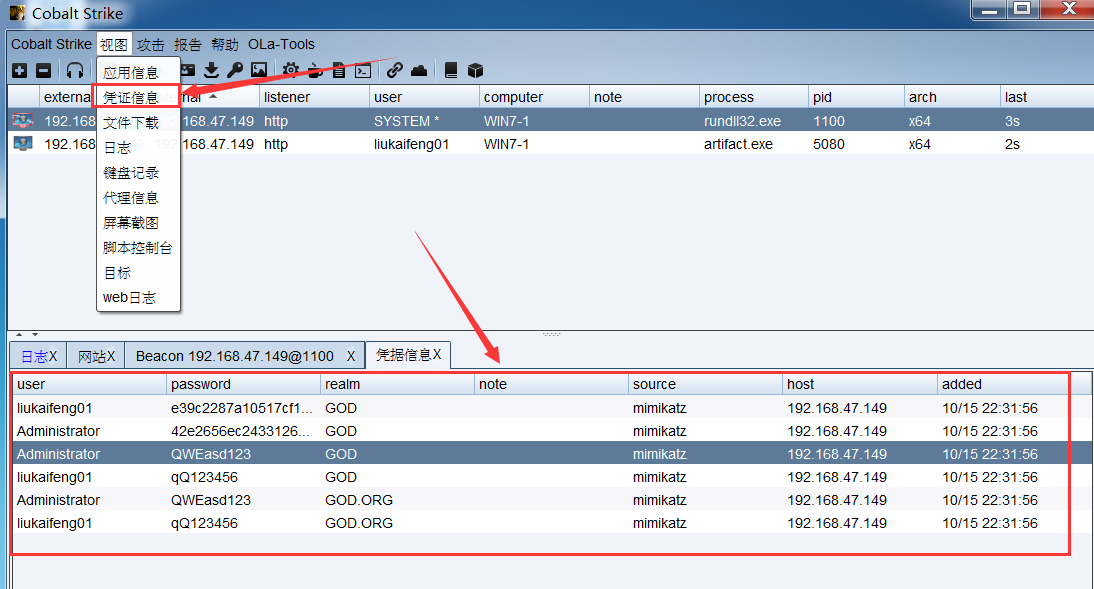Click the book icon in toolbar
Image resolution: width=1094 pixels, height=589 pixels.
[x=451, y=70]
